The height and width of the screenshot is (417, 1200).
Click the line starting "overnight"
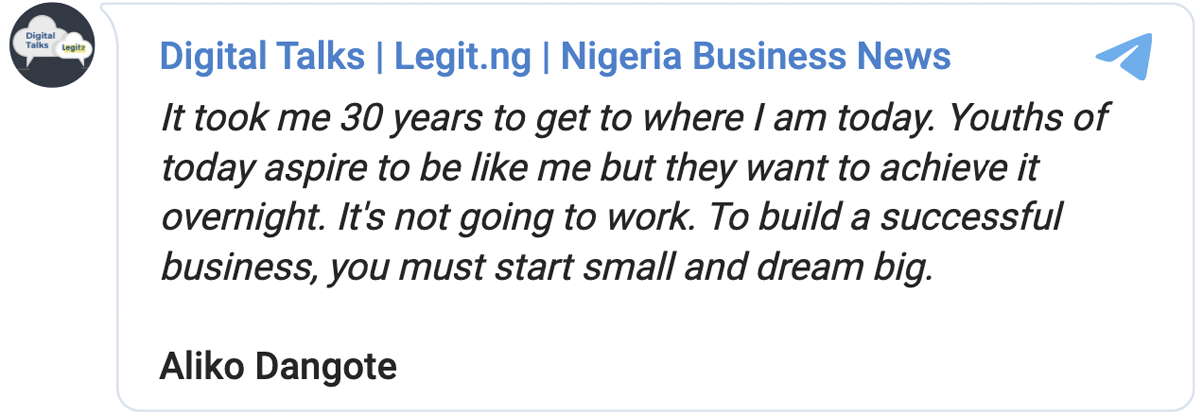[x=610, y=218]
